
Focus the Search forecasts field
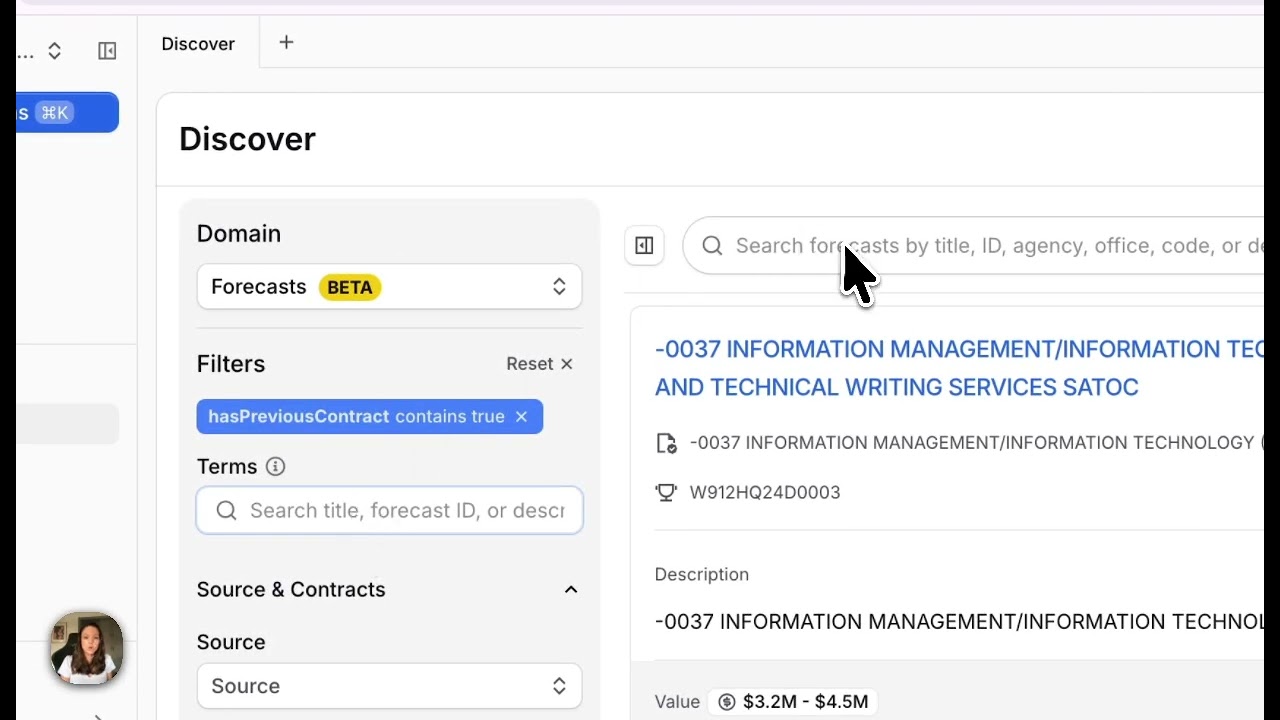[974, 246]
